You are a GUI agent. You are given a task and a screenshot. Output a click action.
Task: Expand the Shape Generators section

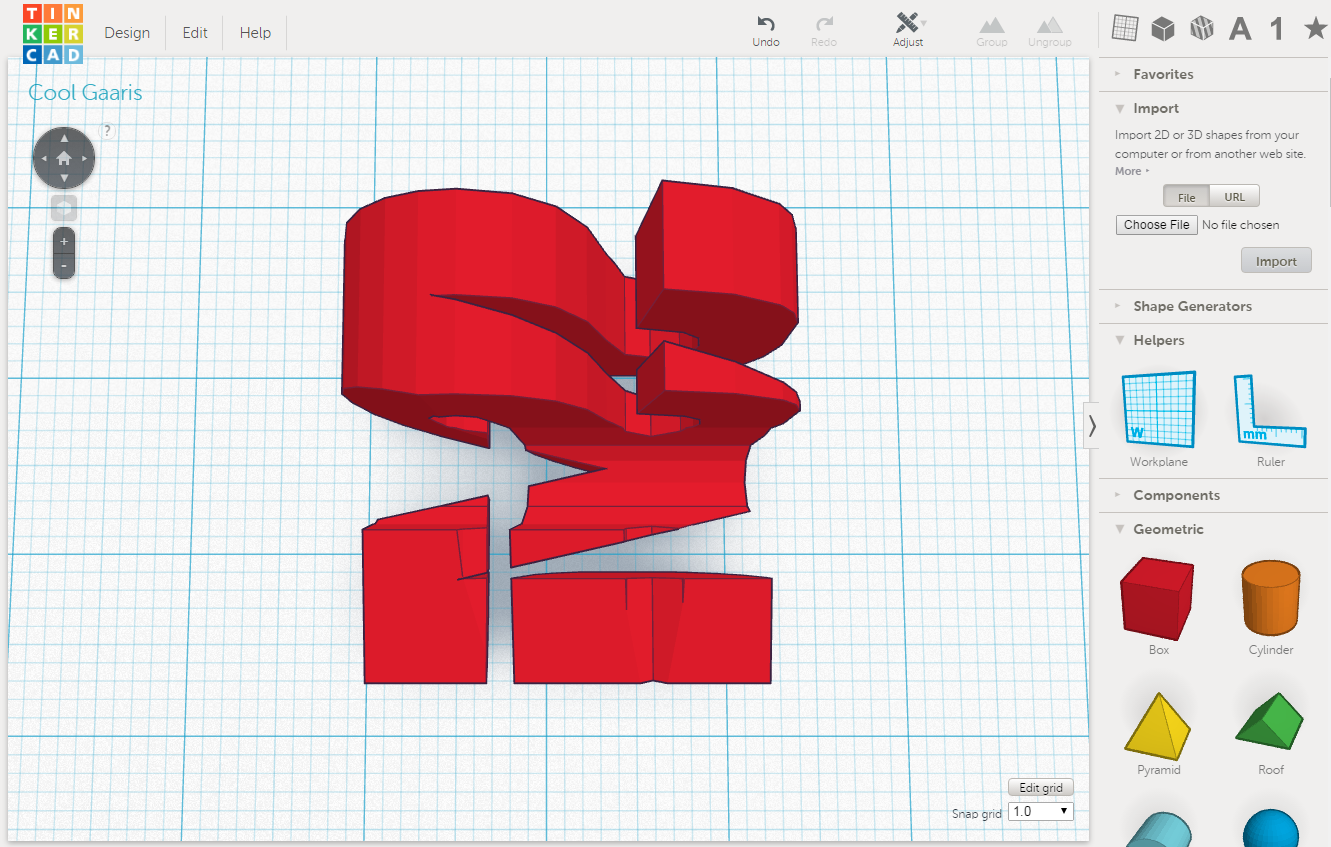pos(1192,306)
